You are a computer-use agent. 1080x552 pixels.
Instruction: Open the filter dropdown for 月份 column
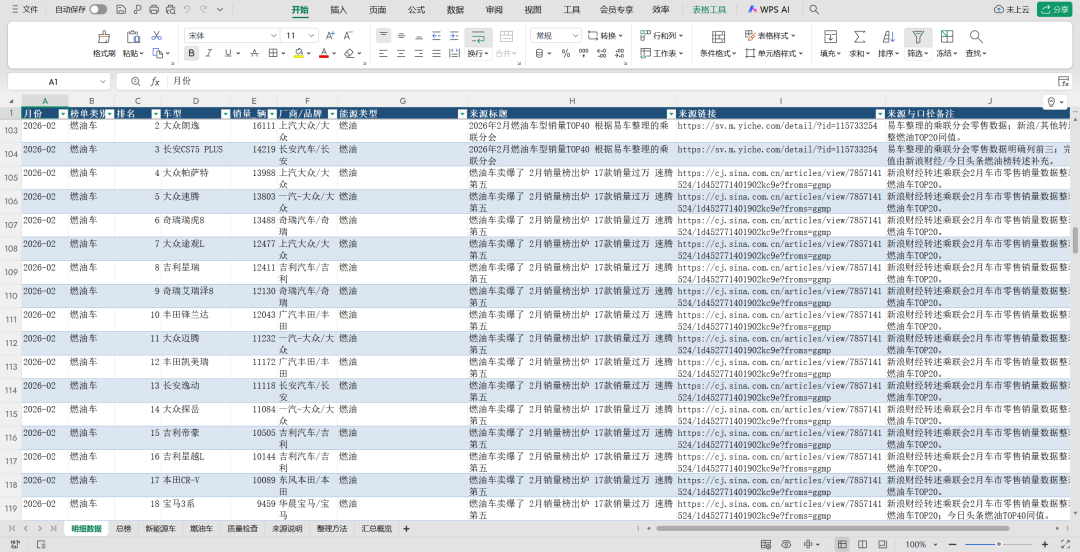click(x=63, y=113)
